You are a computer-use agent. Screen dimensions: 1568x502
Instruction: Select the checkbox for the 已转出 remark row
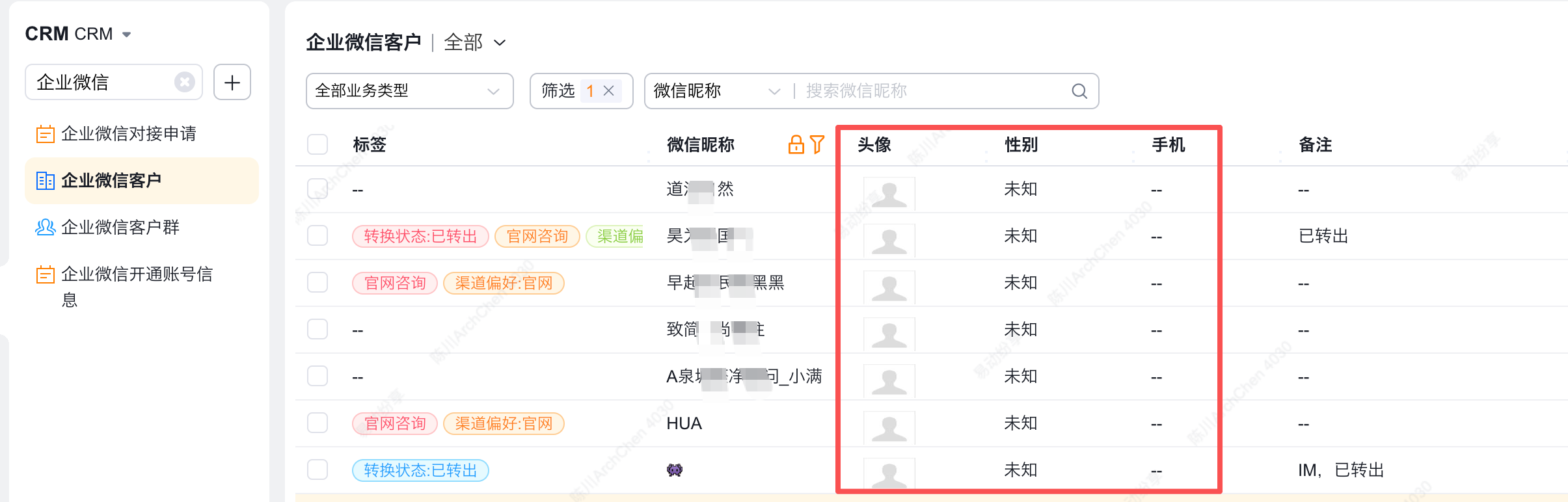coord(318,235)
